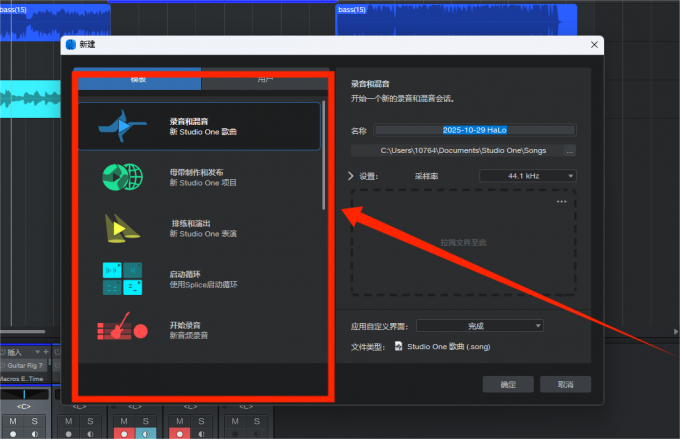Arm record on second mixer channel from left

pyautogui.click(x=69, y=434)
